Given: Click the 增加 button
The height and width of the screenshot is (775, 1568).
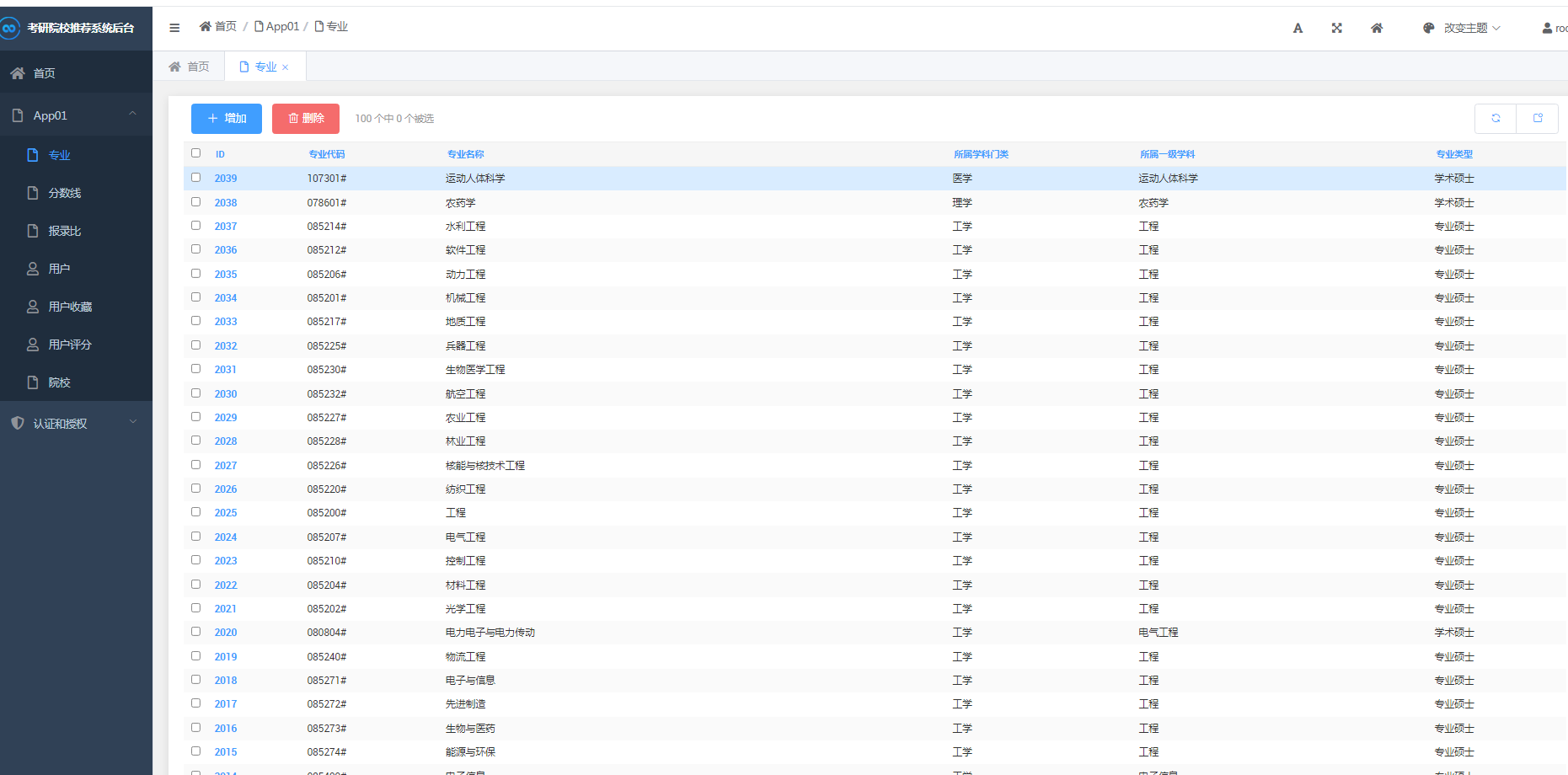Looking at the screenshot, I should point(227,119).
